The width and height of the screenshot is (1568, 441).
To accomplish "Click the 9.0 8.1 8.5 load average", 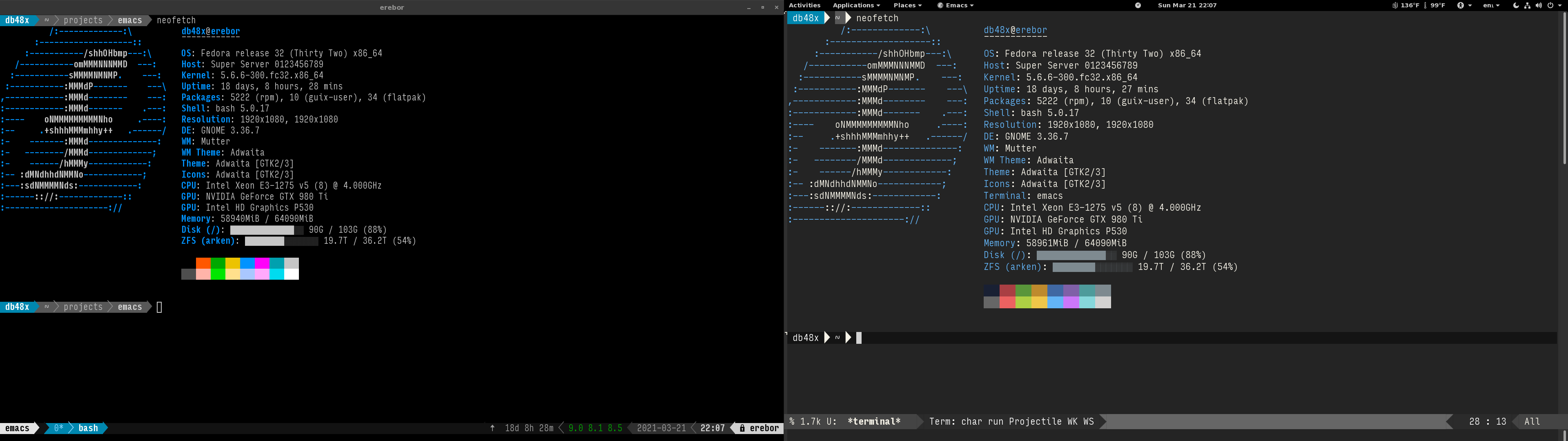I will pos(595,428).
